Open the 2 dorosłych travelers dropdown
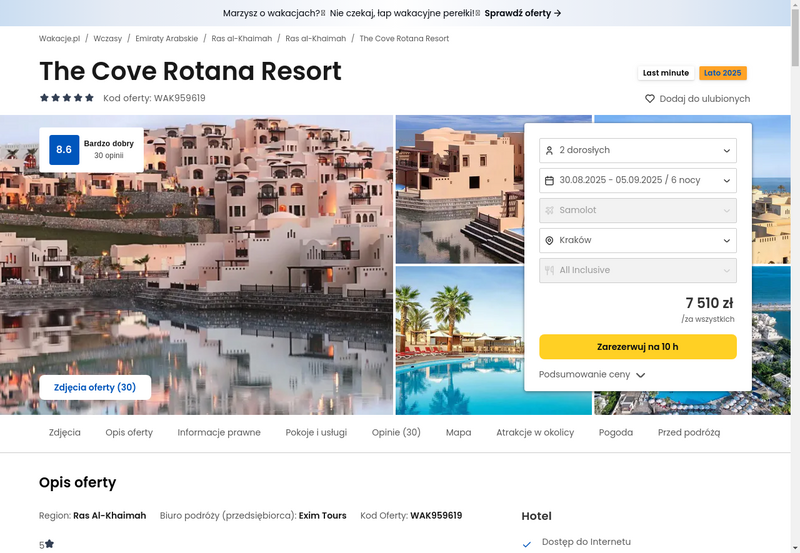This screenshot has height=553, width=800. coord(638,150)
